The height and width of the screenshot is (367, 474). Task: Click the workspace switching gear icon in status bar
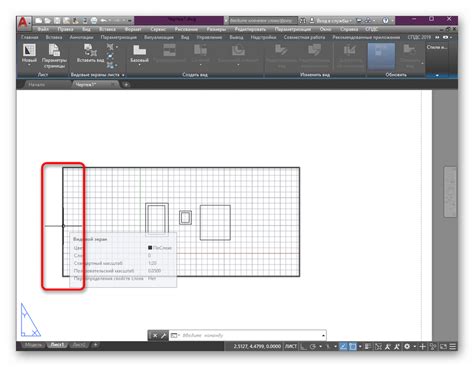point(407,347)
